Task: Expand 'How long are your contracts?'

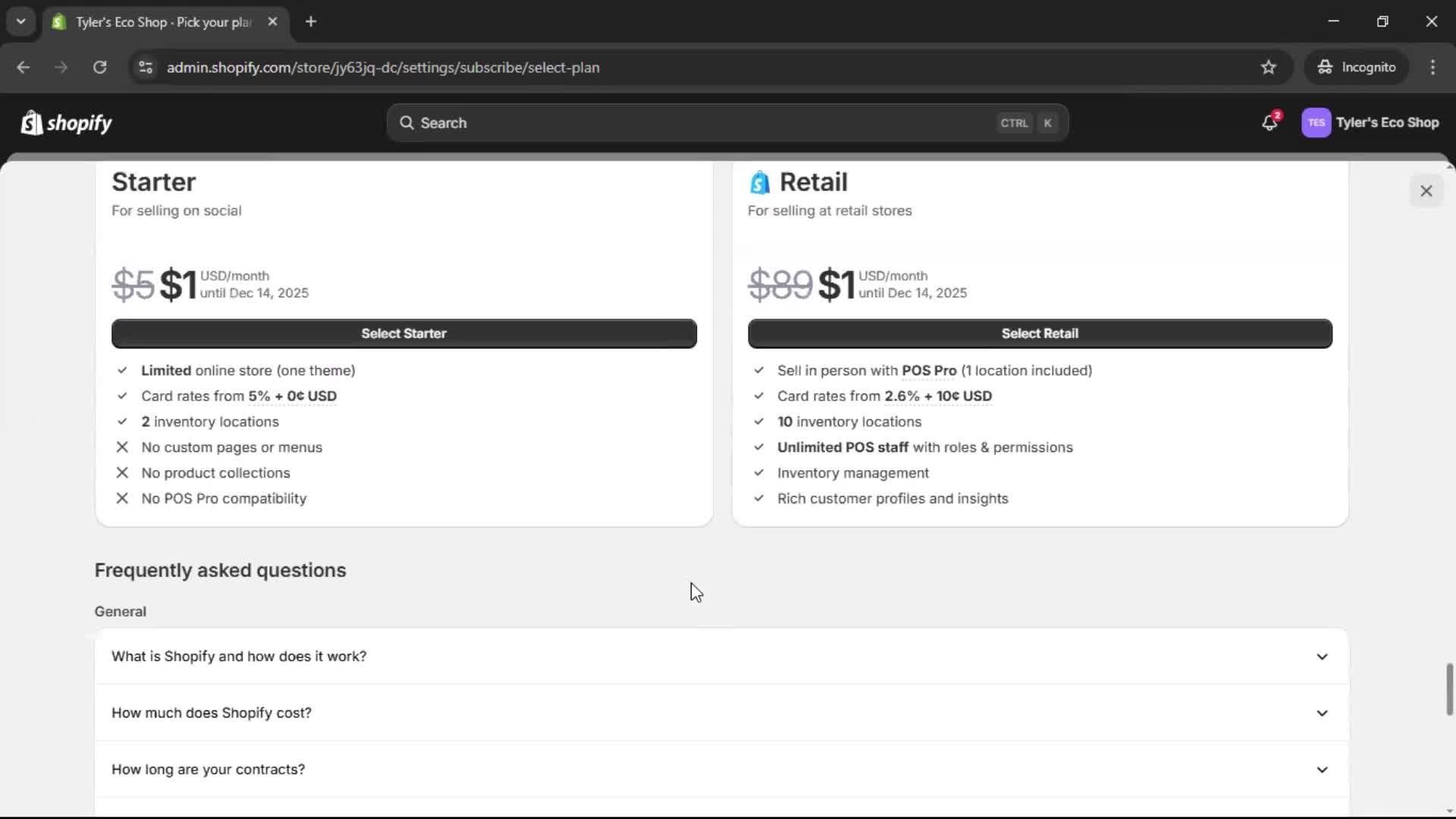Action: (721, 769)
